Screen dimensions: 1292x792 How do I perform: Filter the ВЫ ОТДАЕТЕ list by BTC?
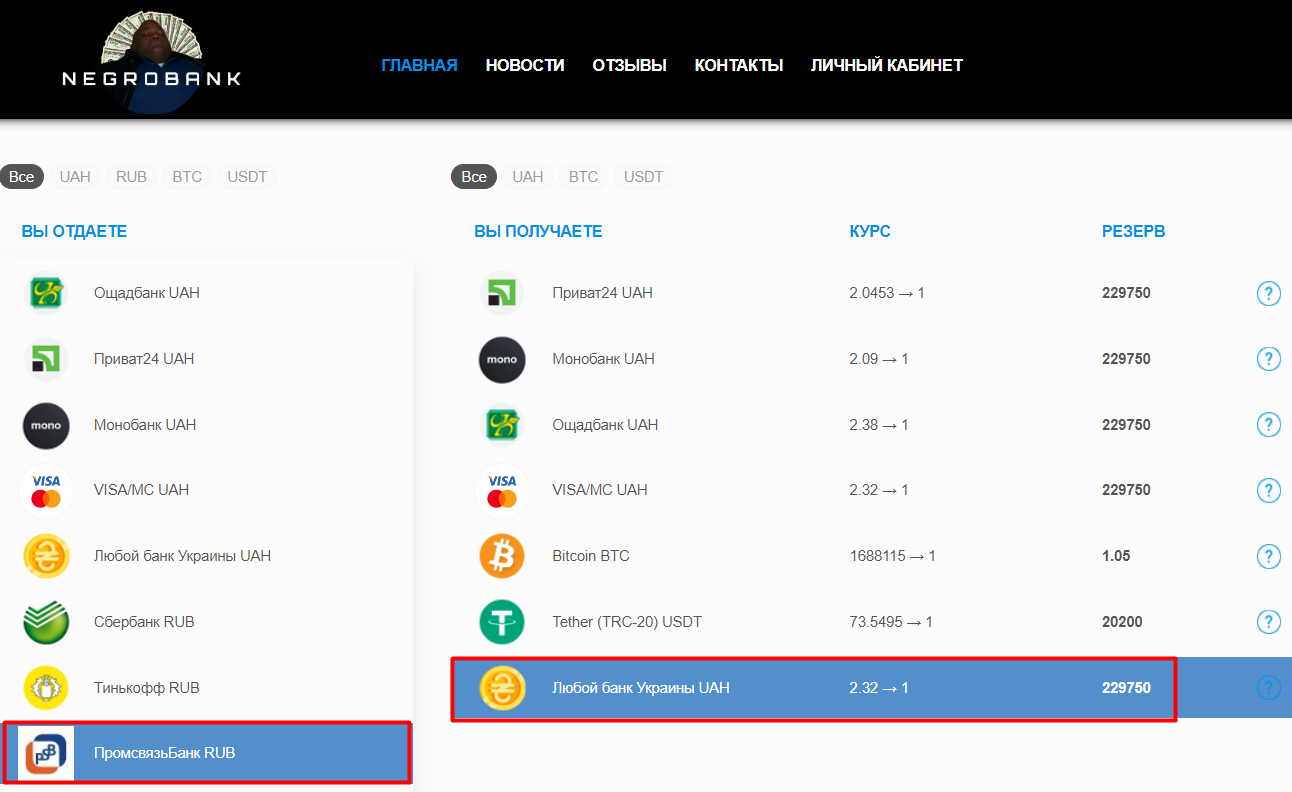click(187, 177)
